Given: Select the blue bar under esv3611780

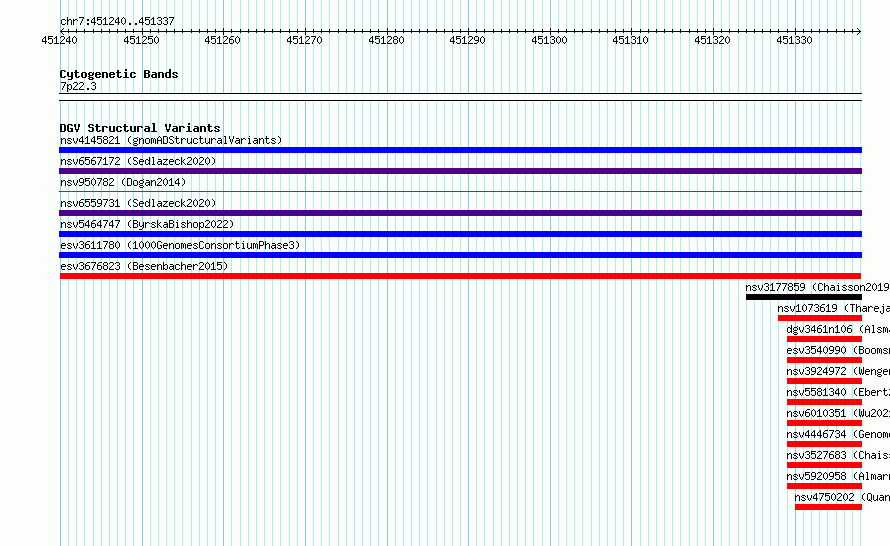Looking at the screenshot, I should point(460,255).
